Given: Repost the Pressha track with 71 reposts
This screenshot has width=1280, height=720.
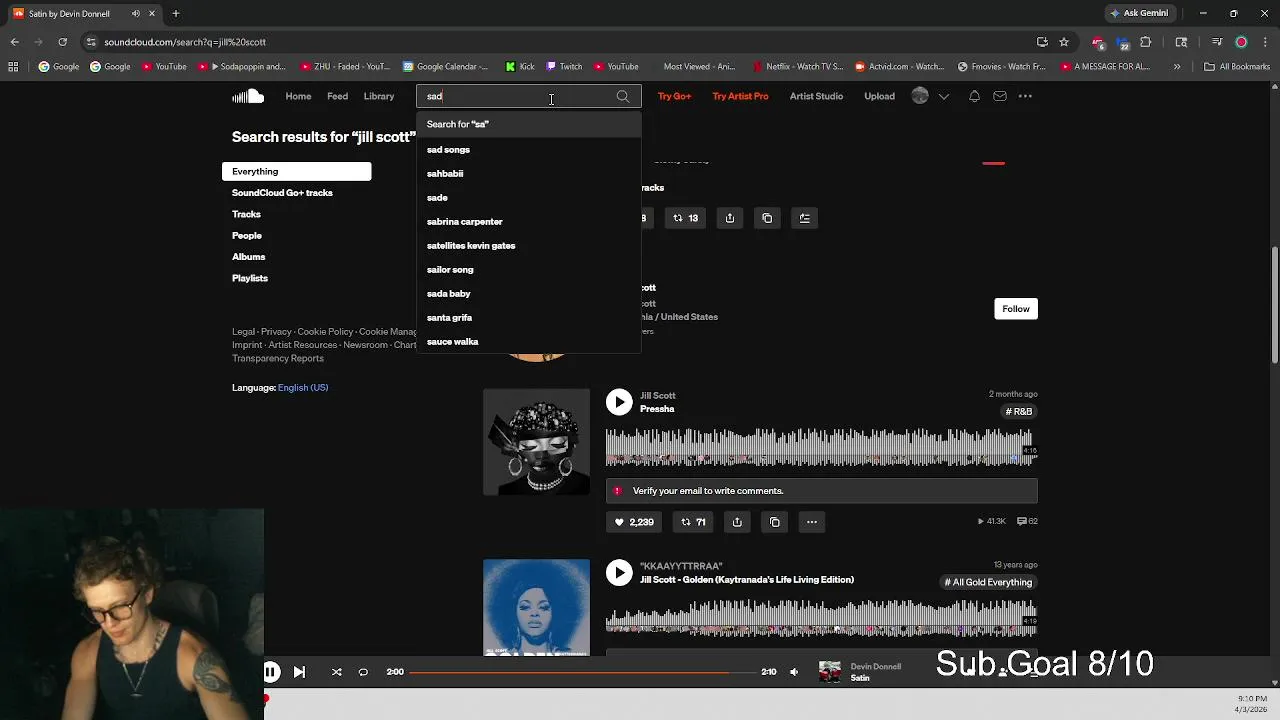Looking at the screenshot, I should (693, 522).
